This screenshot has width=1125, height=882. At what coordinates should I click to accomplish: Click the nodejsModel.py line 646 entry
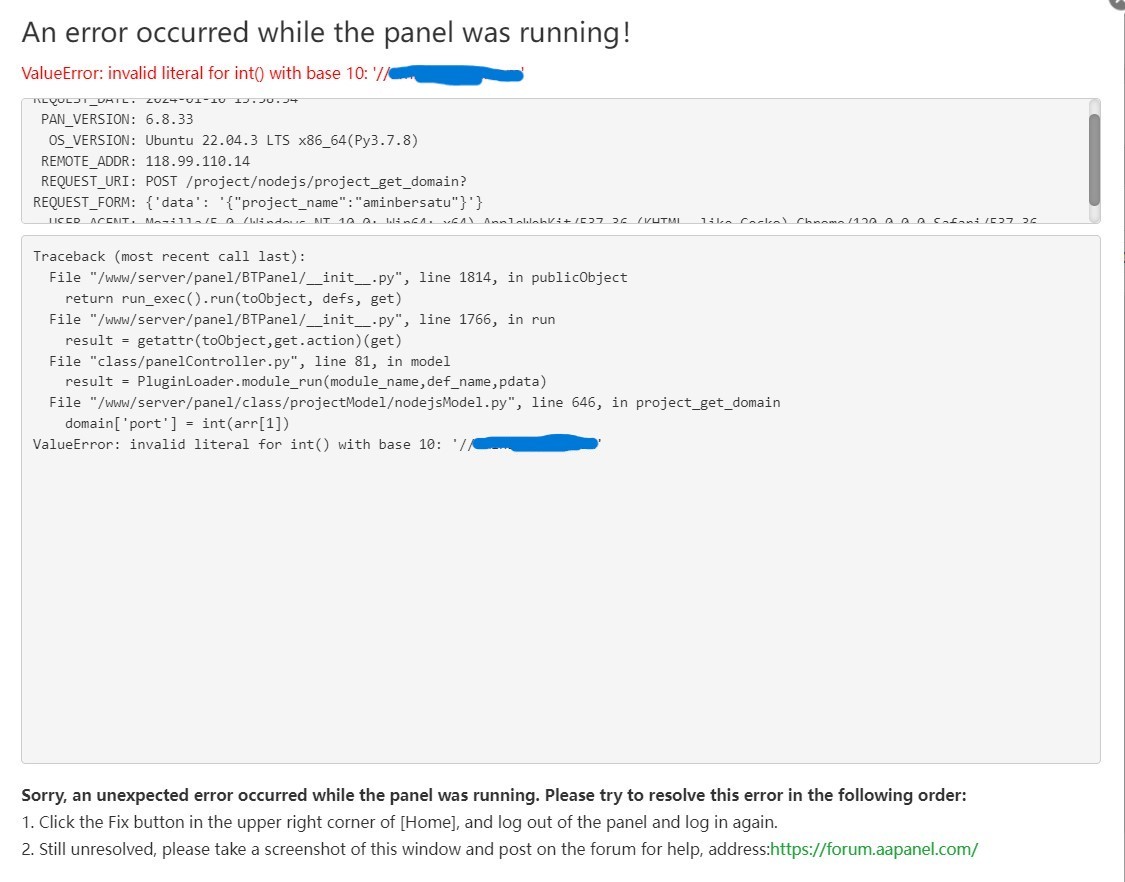[x=414, y=403]
